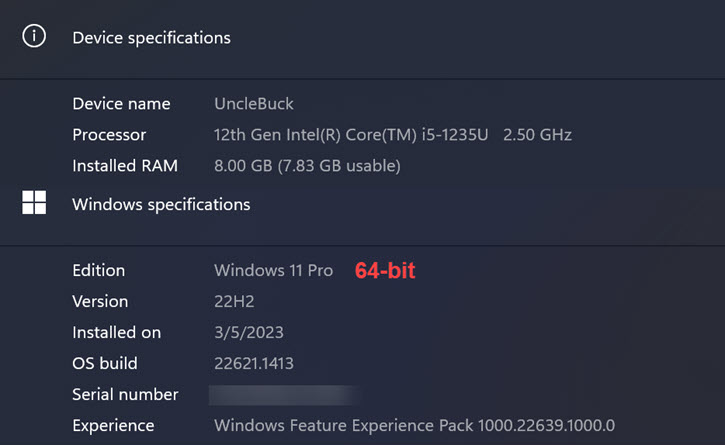Collapse the Device specifications section header
This screenshot has height=446, width=725.
151,38
